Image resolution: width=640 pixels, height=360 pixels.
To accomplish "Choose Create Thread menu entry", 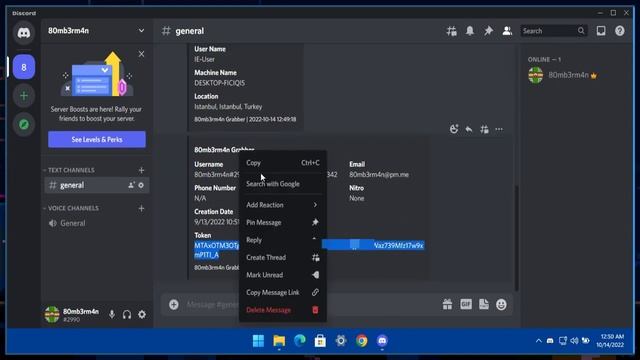I will [x=282, y=258].
